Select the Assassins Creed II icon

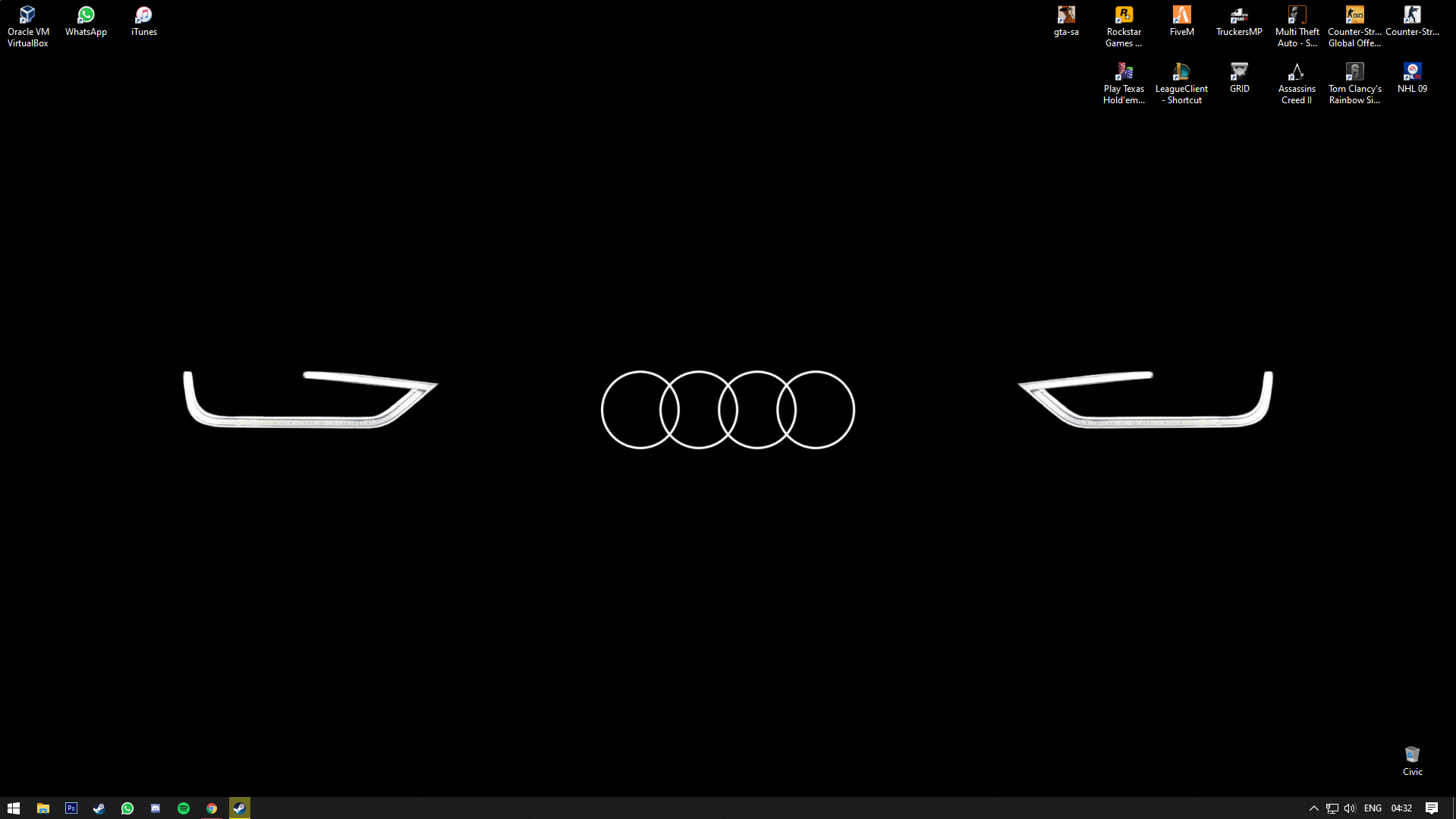[1297, 83]
